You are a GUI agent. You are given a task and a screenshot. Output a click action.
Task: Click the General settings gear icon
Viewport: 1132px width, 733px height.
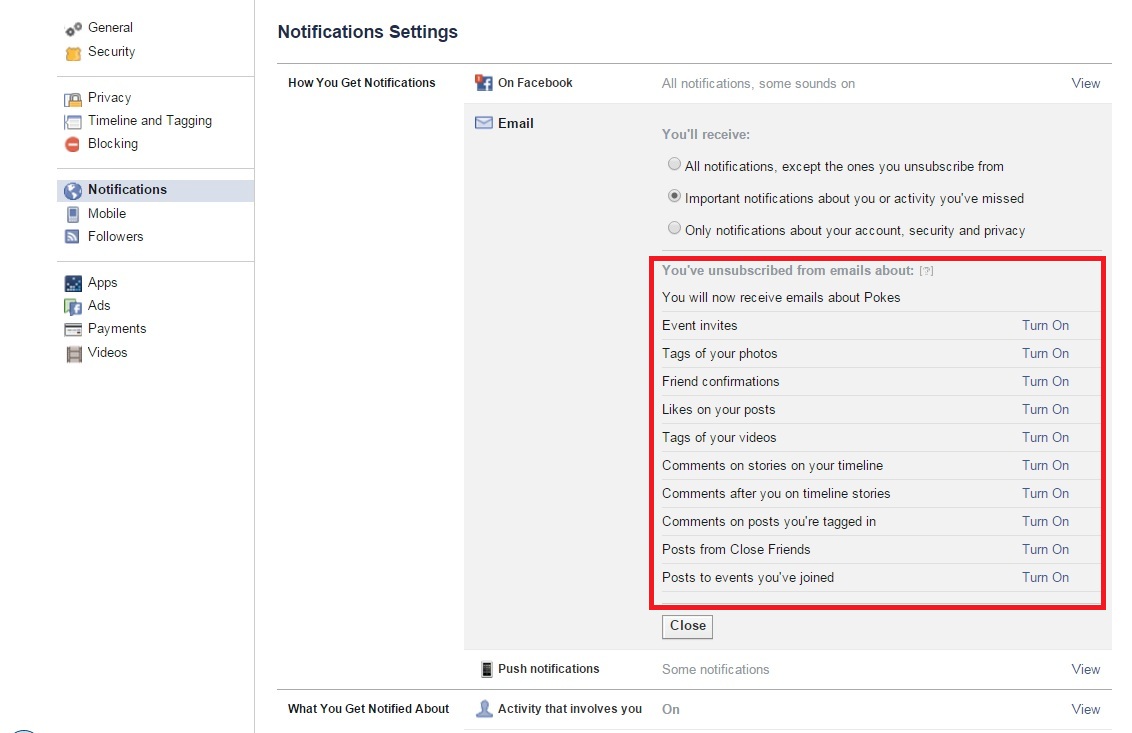click(73, 29)
